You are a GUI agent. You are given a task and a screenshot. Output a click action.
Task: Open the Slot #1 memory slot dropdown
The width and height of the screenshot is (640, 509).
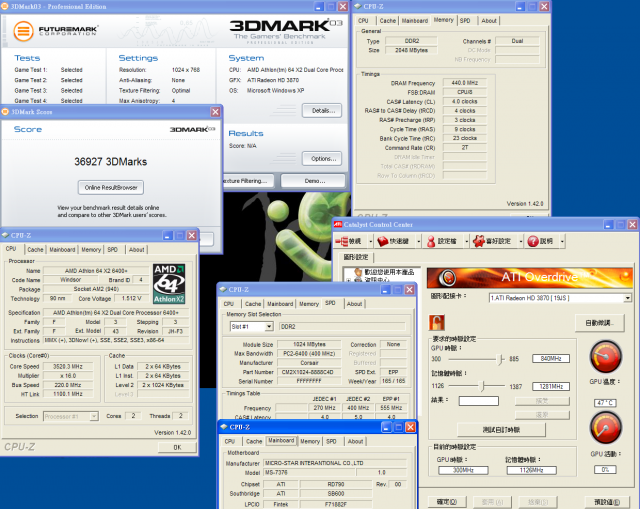click(x=269, y=327)
